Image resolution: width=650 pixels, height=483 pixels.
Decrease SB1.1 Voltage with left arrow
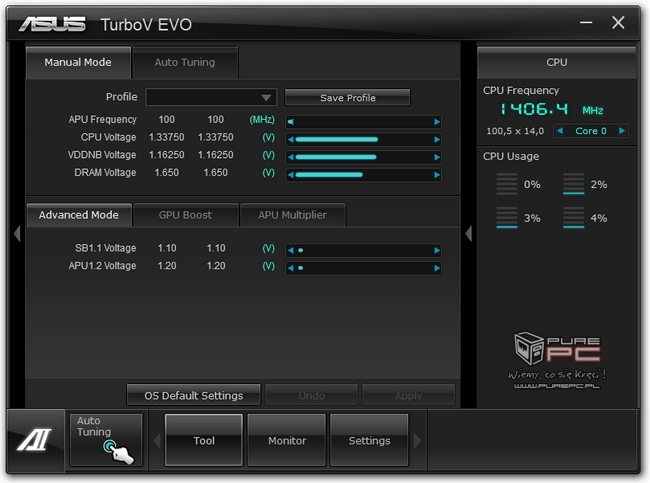click(x=291, y=250)
